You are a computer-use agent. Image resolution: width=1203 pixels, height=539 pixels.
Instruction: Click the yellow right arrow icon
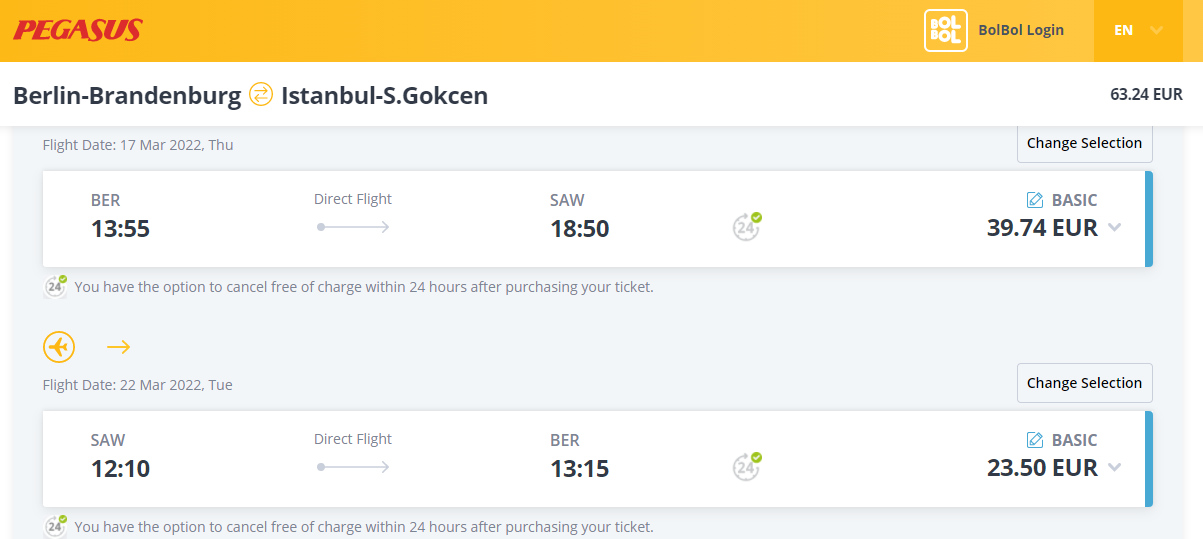pyautogui.click(x=119, y=347)
